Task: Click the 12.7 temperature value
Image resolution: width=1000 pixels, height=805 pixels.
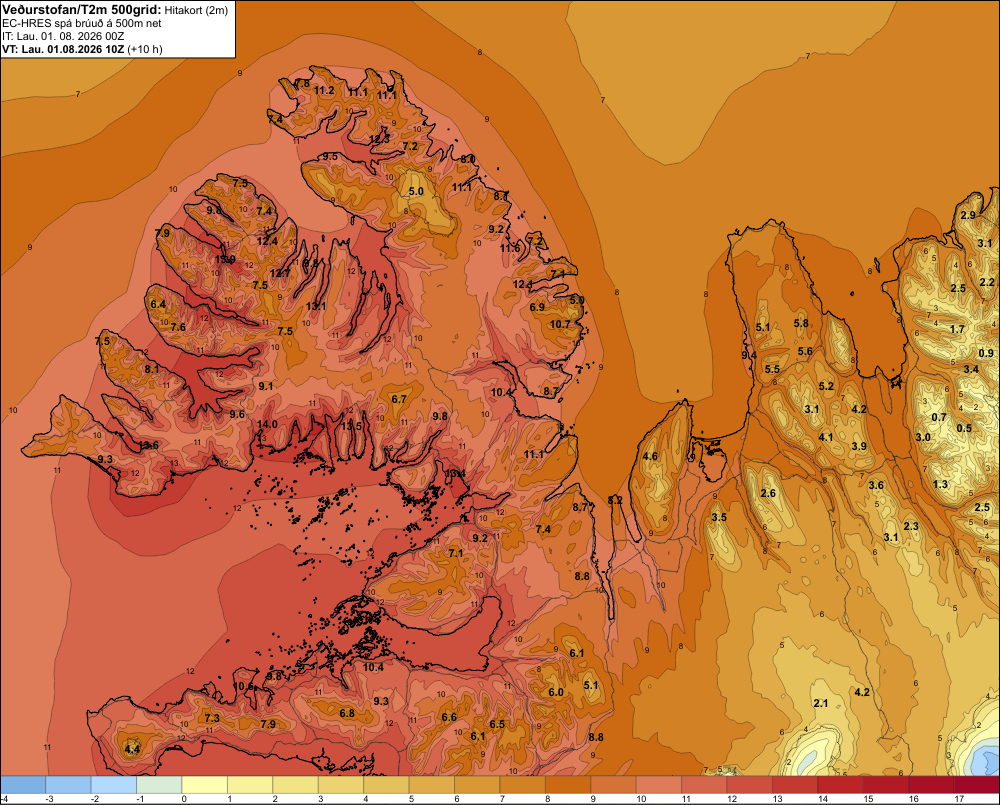Action: tap(279, 273)
